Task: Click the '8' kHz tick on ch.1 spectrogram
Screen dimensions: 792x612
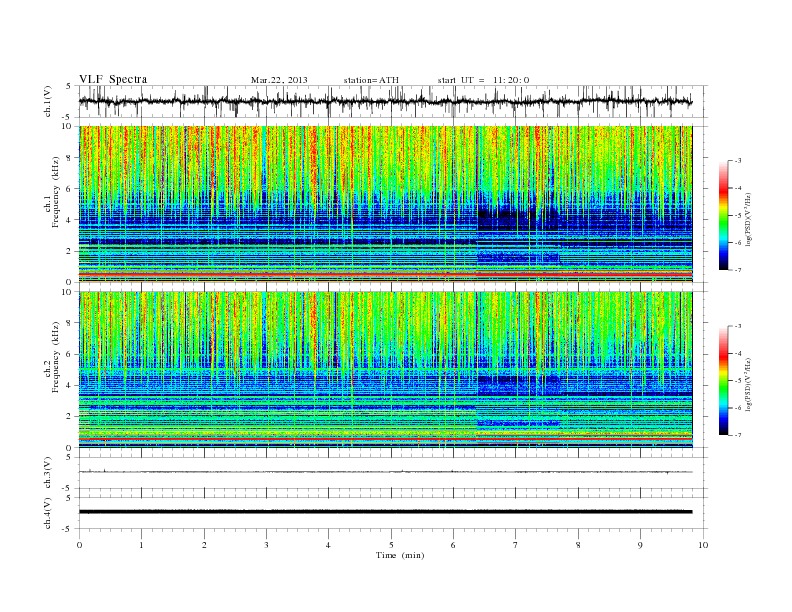Action: (x=69, y=158)
